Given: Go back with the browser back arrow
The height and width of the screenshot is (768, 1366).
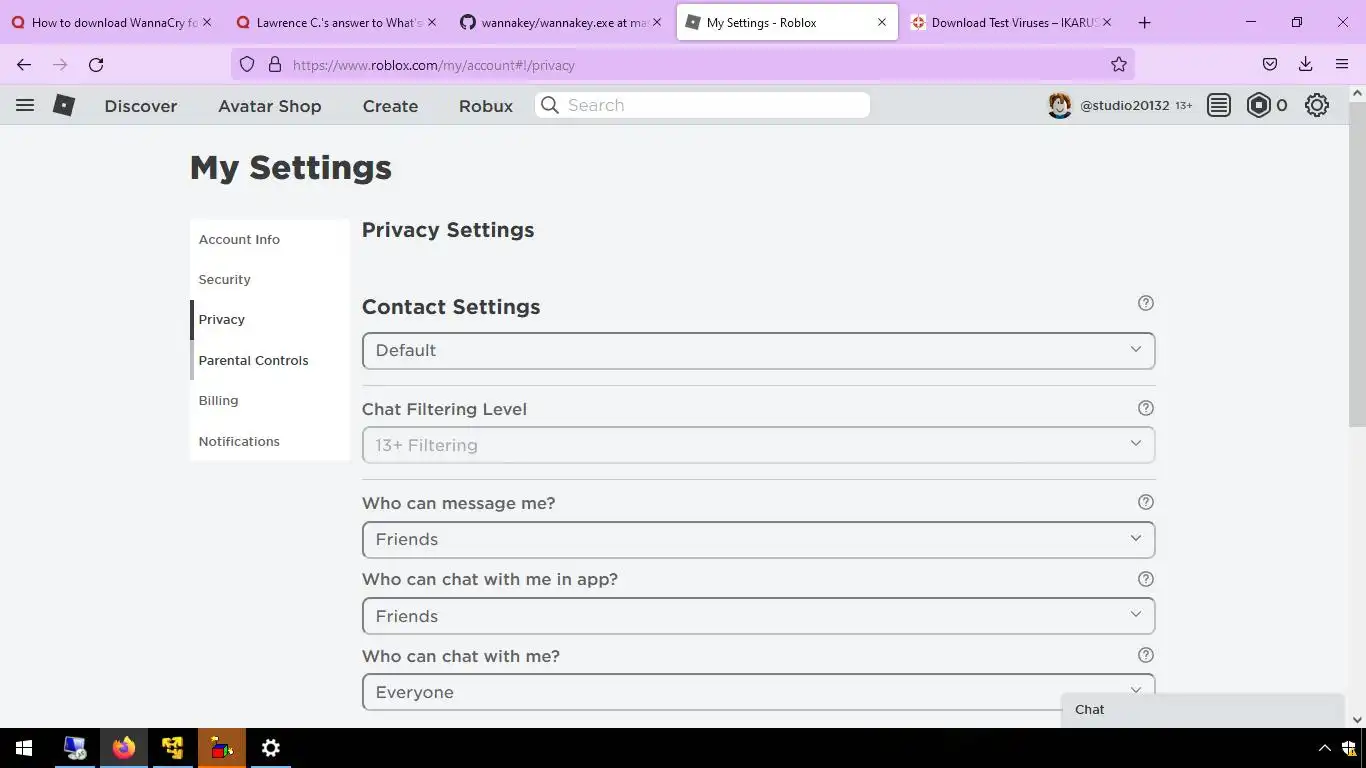Looking at the screenshot, I should [24, 65].
